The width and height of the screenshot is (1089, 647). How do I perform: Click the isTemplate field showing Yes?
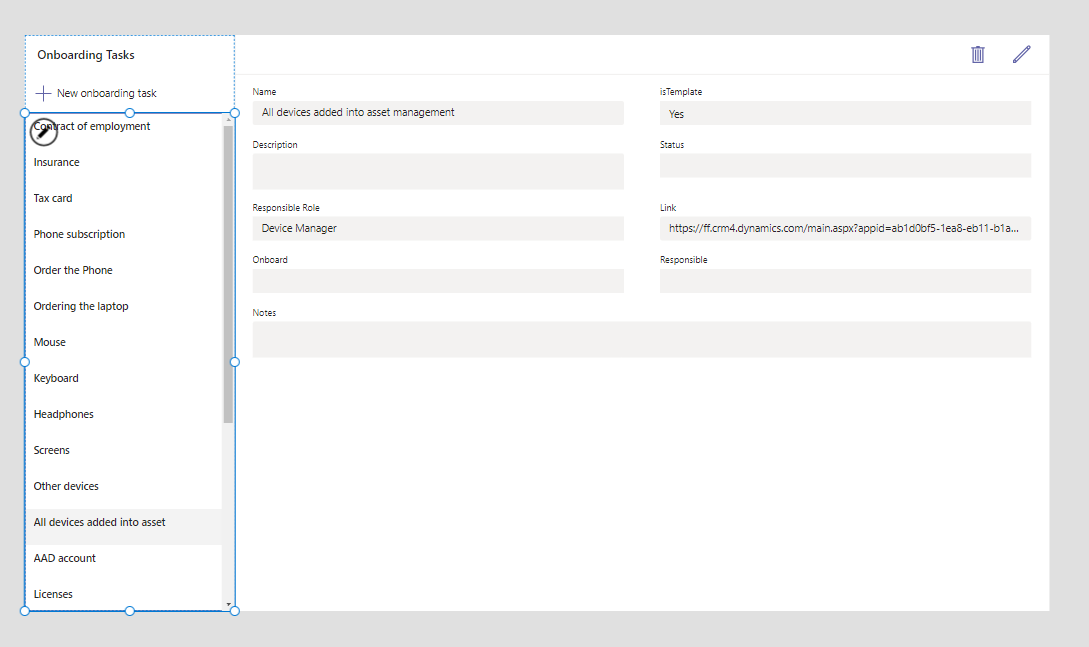pyautogui.click(x=844, y=114)
